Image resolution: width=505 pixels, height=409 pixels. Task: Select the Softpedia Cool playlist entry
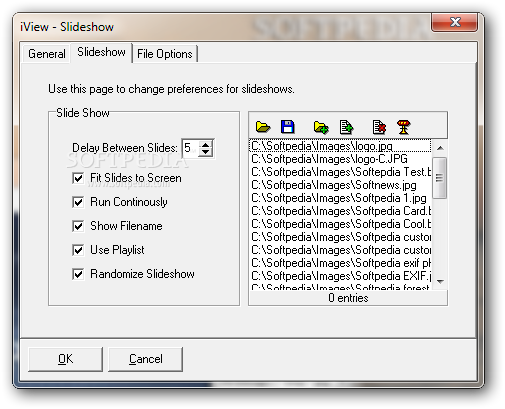coord(340,224)
